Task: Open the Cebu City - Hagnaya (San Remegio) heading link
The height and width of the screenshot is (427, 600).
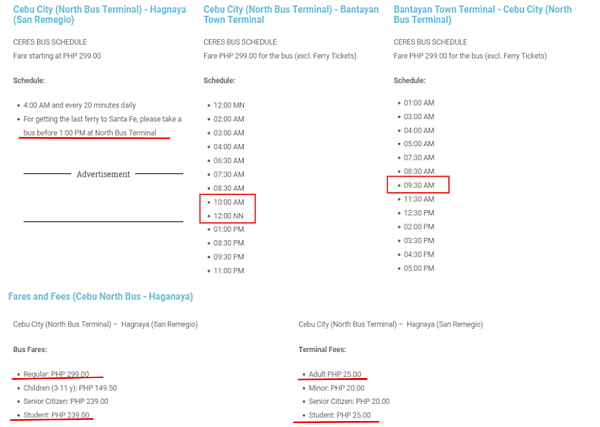Action: tap(99, 15)
